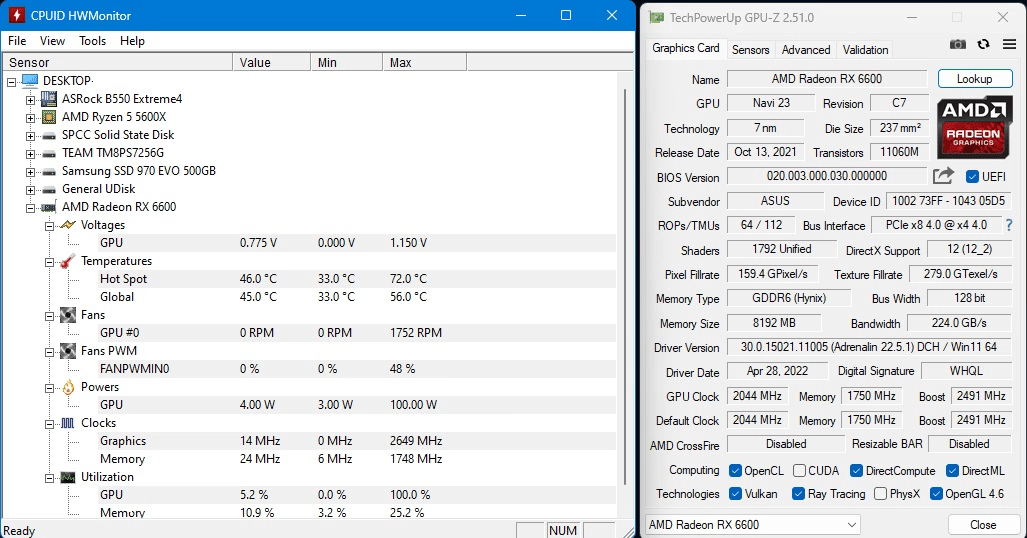The image size is (1027, 538).
Task: Open HWMonitor View menu
Action: (x=52, y=41)
